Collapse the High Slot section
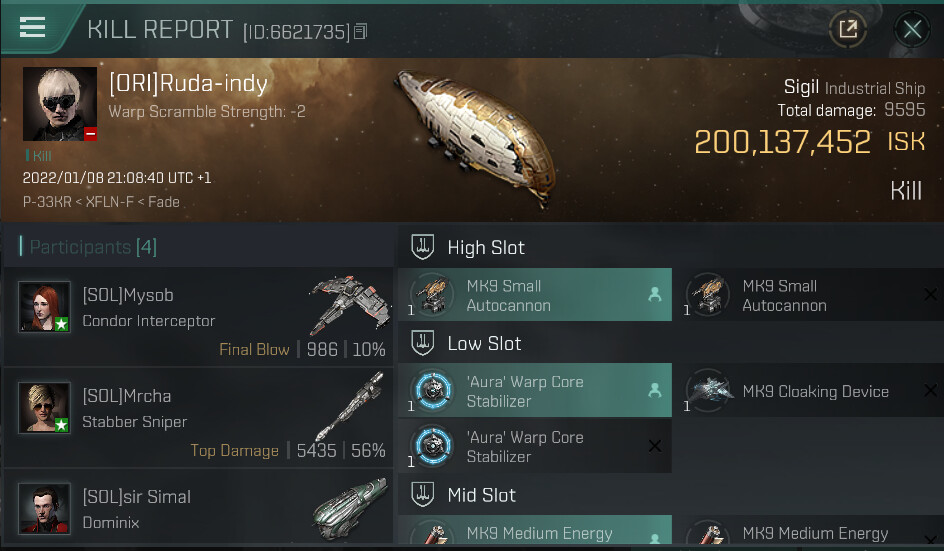 (486, 247)
